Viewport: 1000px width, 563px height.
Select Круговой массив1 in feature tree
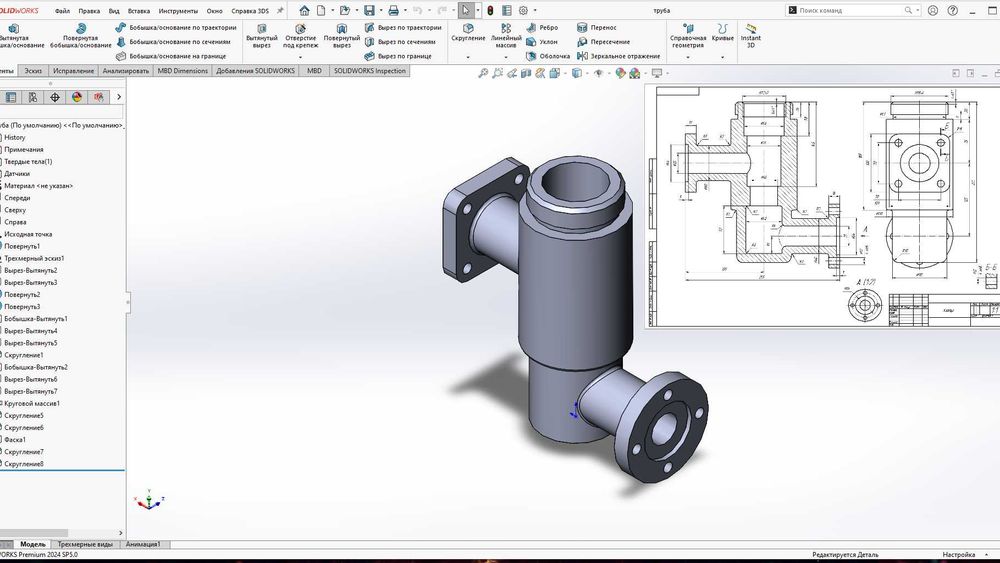coord(32,403)
